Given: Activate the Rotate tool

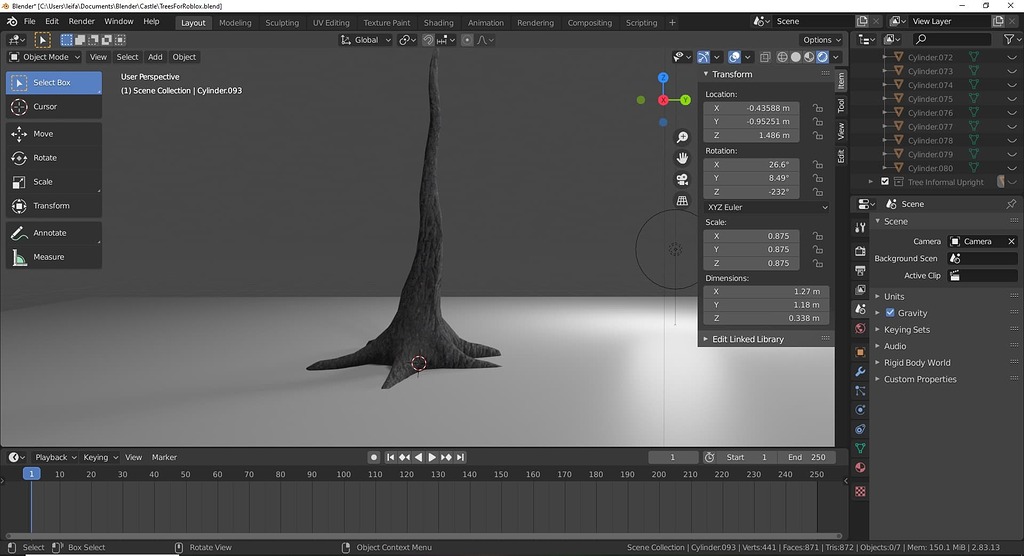Looking at the screenshot, I should pos(54,157).
